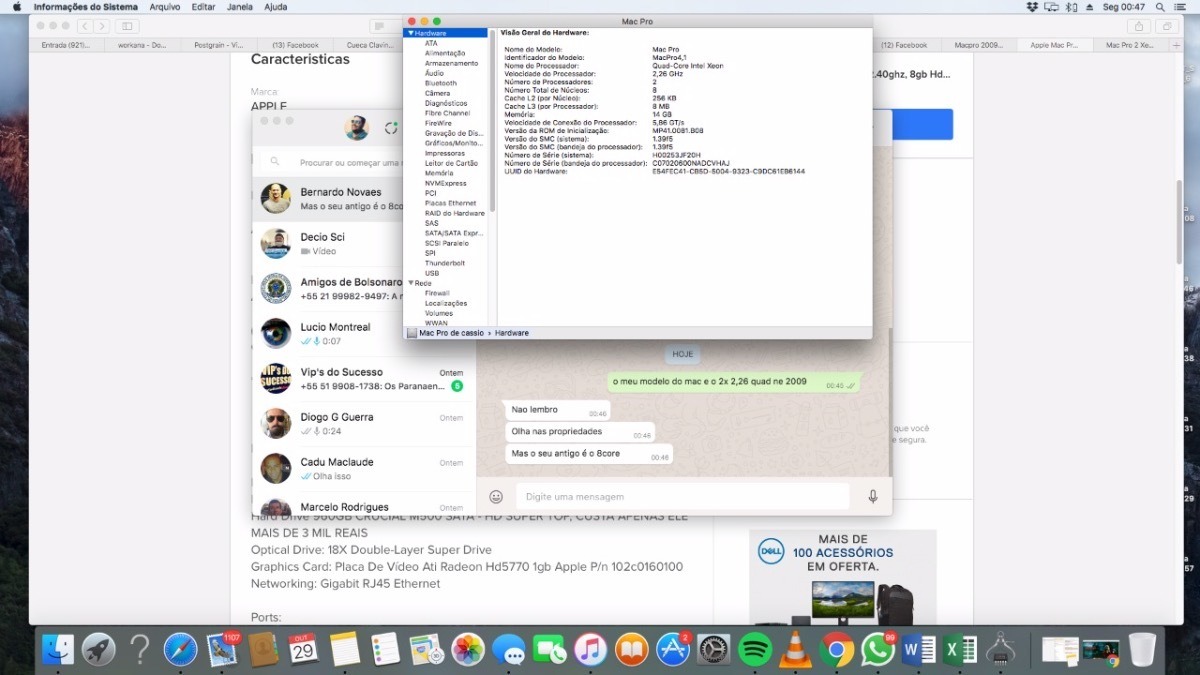Open Lucio Montreal chat in WhatsApp

click(364, 334)
